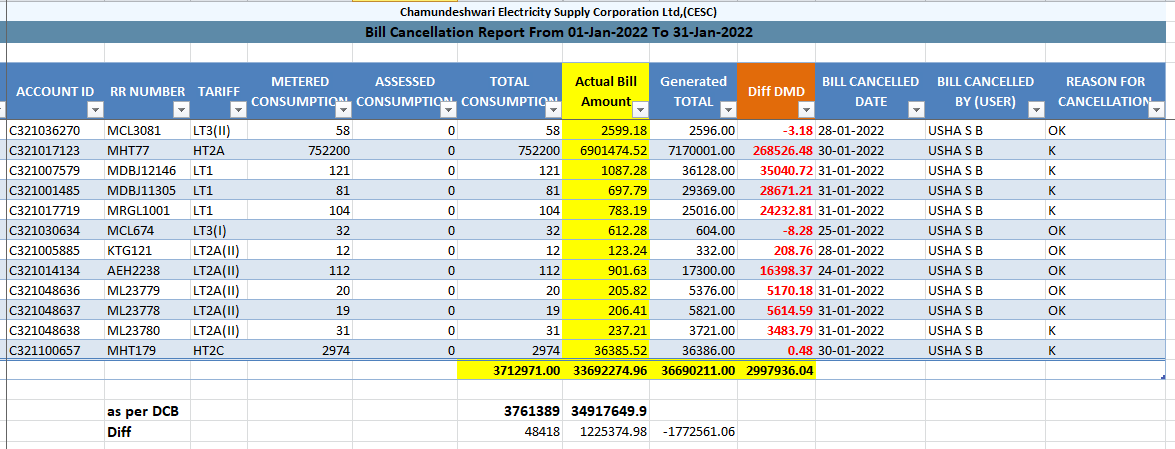Open the BILL CANCELLED DATE filter dropdown
Screen dimensions: 1175x449
916,110
